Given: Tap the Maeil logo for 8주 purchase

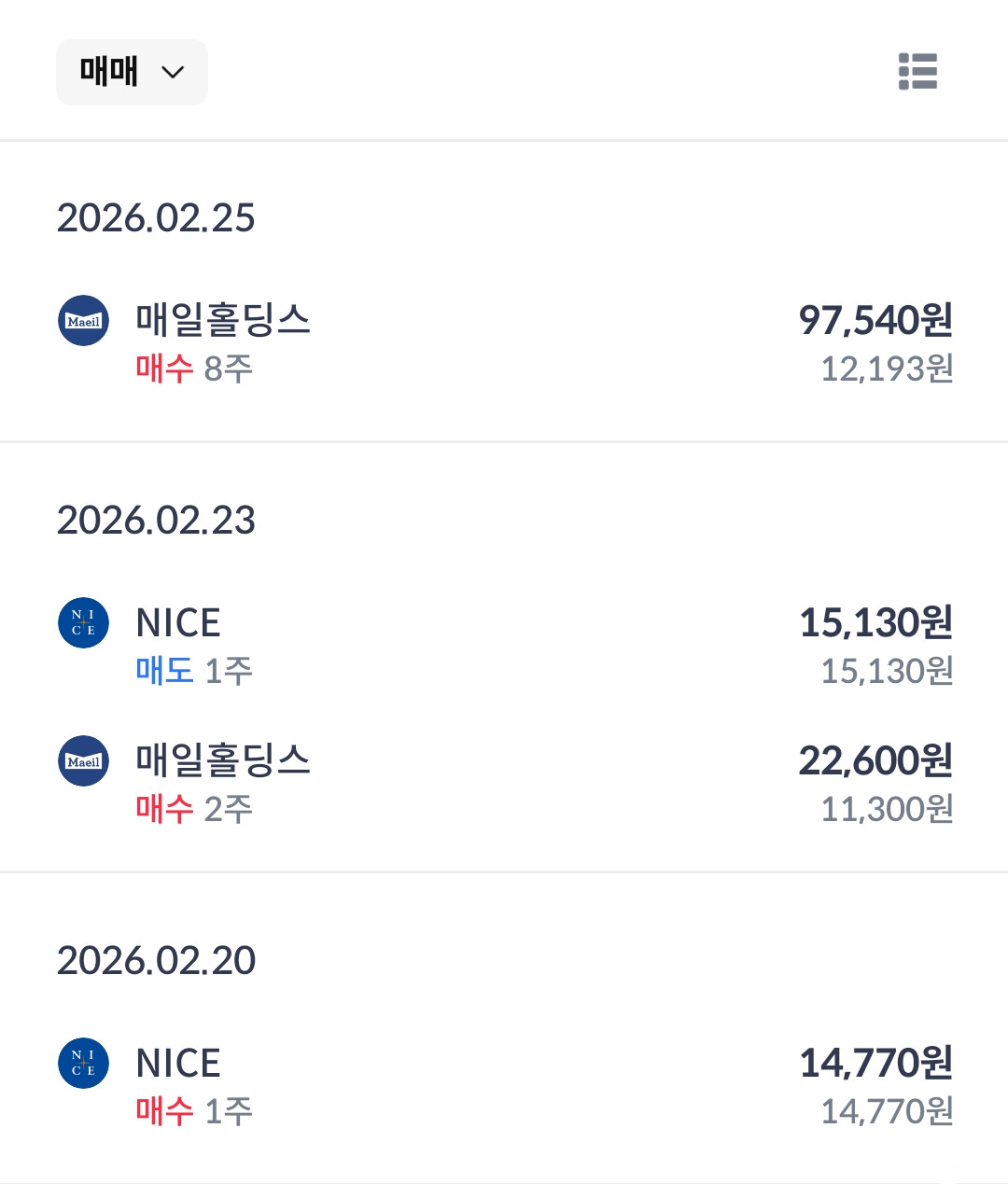Looking at the screenshot, I should point(84,321).
